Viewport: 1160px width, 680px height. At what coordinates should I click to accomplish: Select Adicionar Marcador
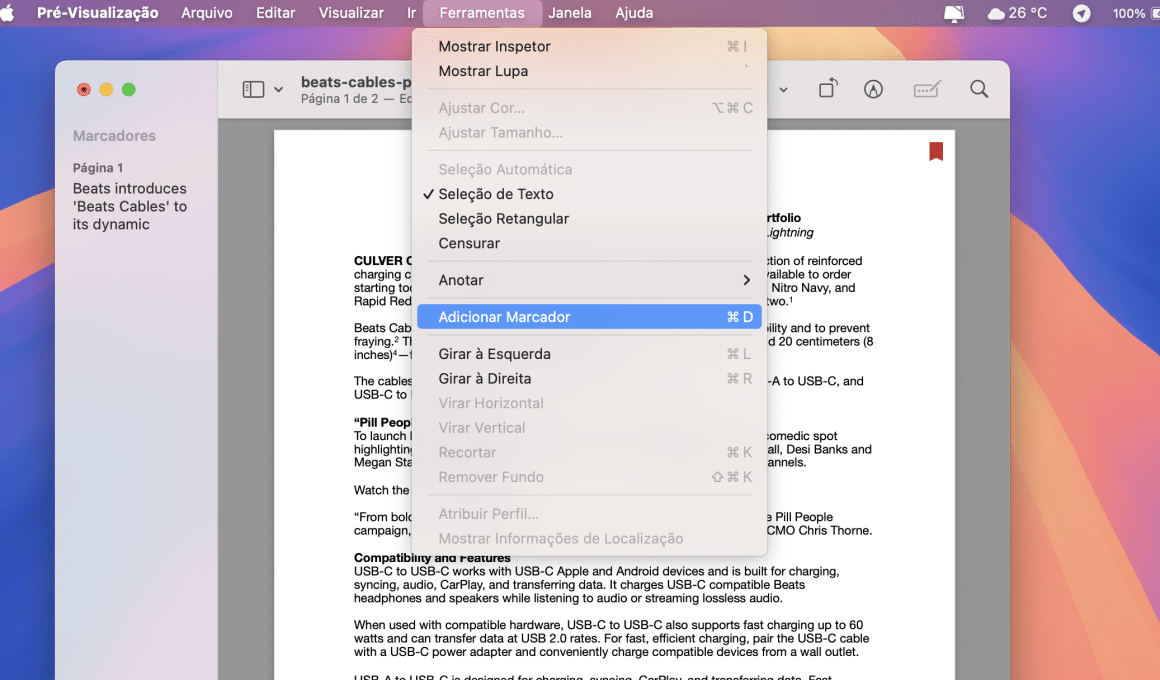(x=590, y=317)
